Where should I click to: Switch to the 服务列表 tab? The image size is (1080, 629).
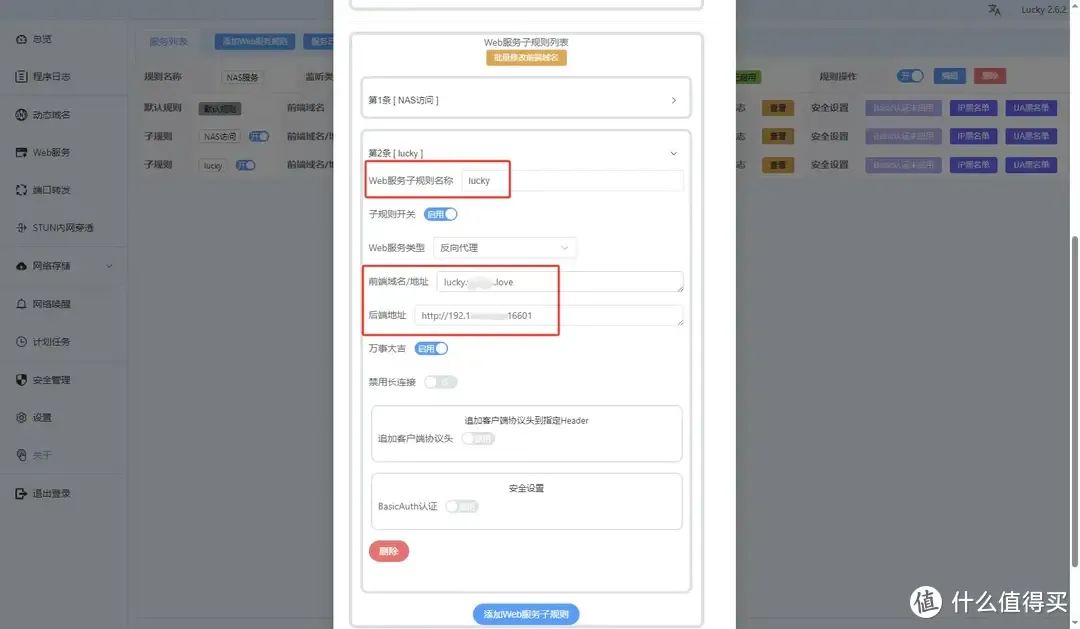[x=172, y=41]
